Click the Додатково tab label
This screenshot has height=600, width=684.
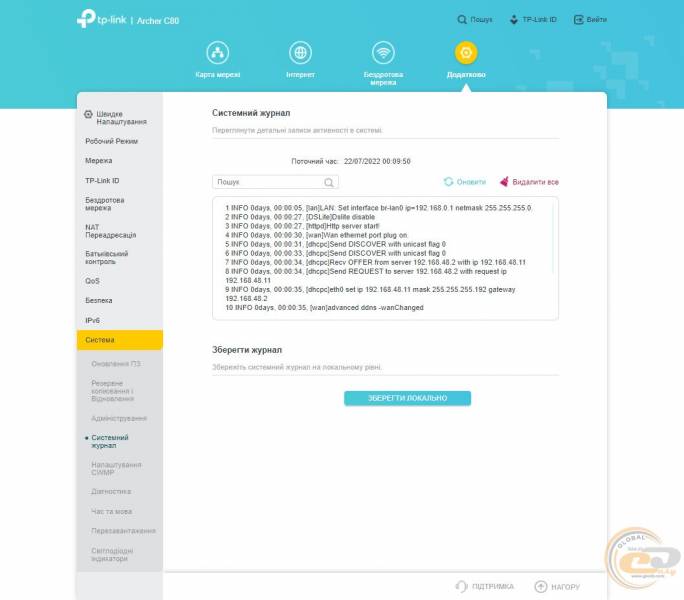pyautogui.click(x=466, y=75)
